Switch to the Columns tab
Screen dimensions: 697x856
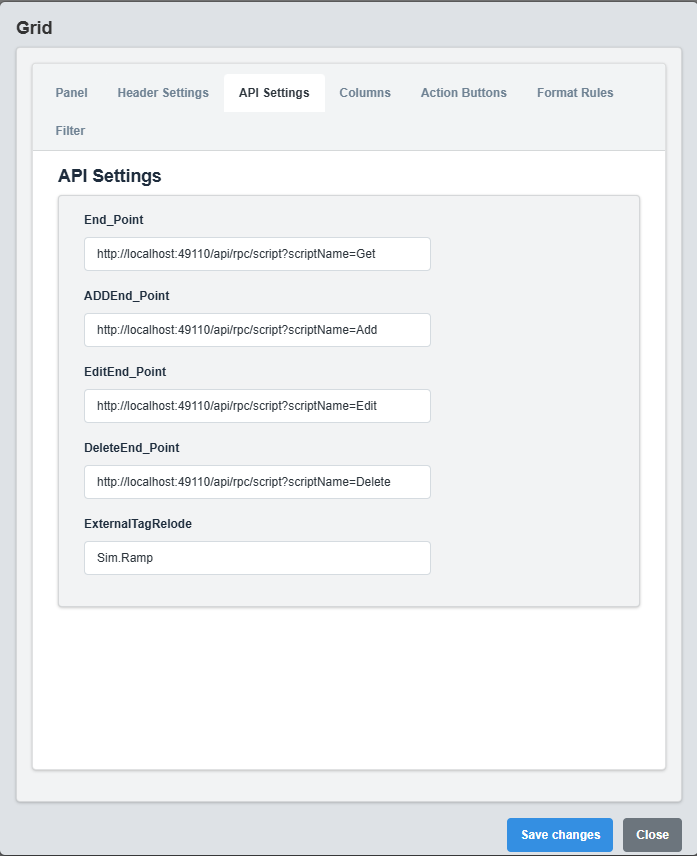365,92
